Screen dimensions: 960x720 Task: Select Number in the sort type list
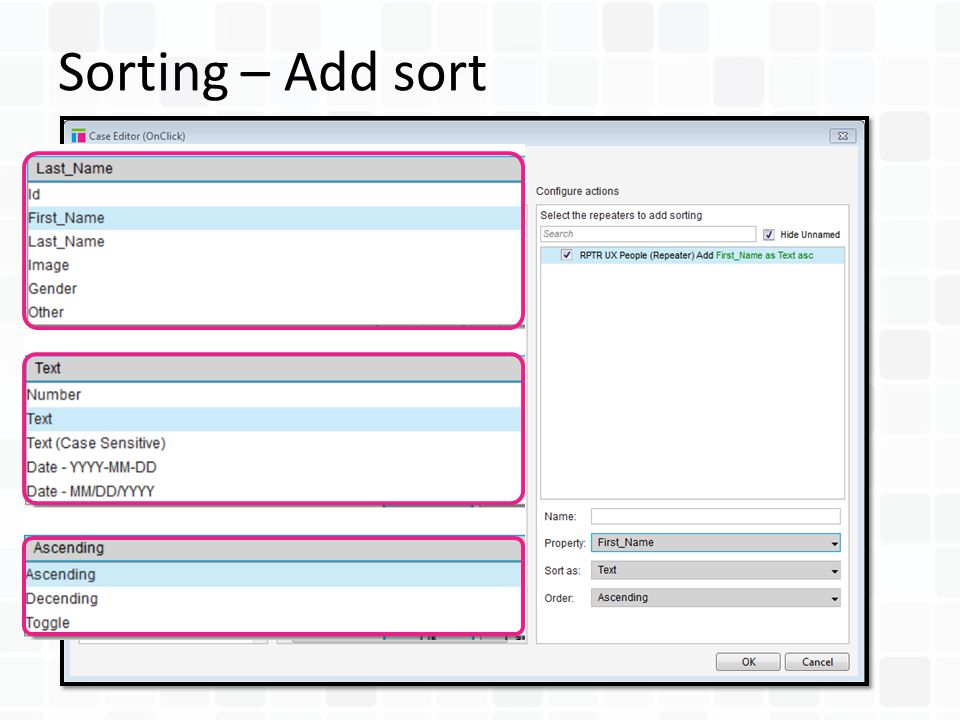coord(274,395)
